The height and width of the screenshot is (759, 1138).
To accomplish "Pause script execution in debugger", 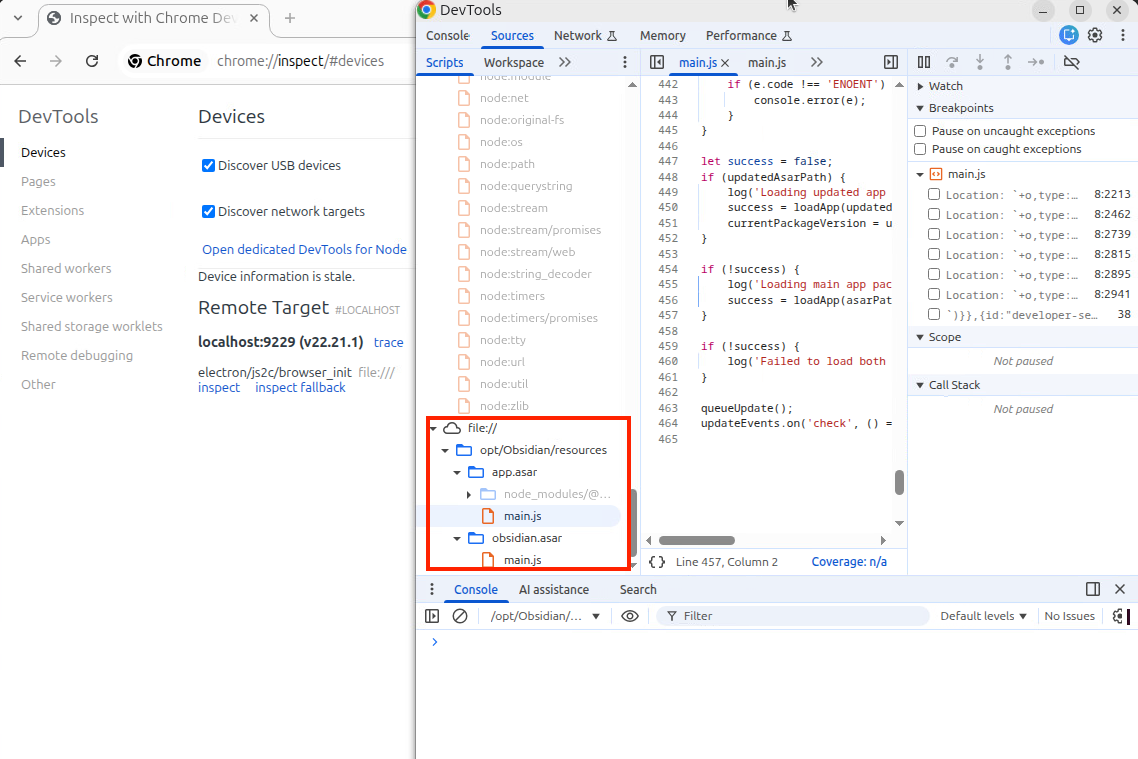I will pyautogui.click(x=924, y=62).
